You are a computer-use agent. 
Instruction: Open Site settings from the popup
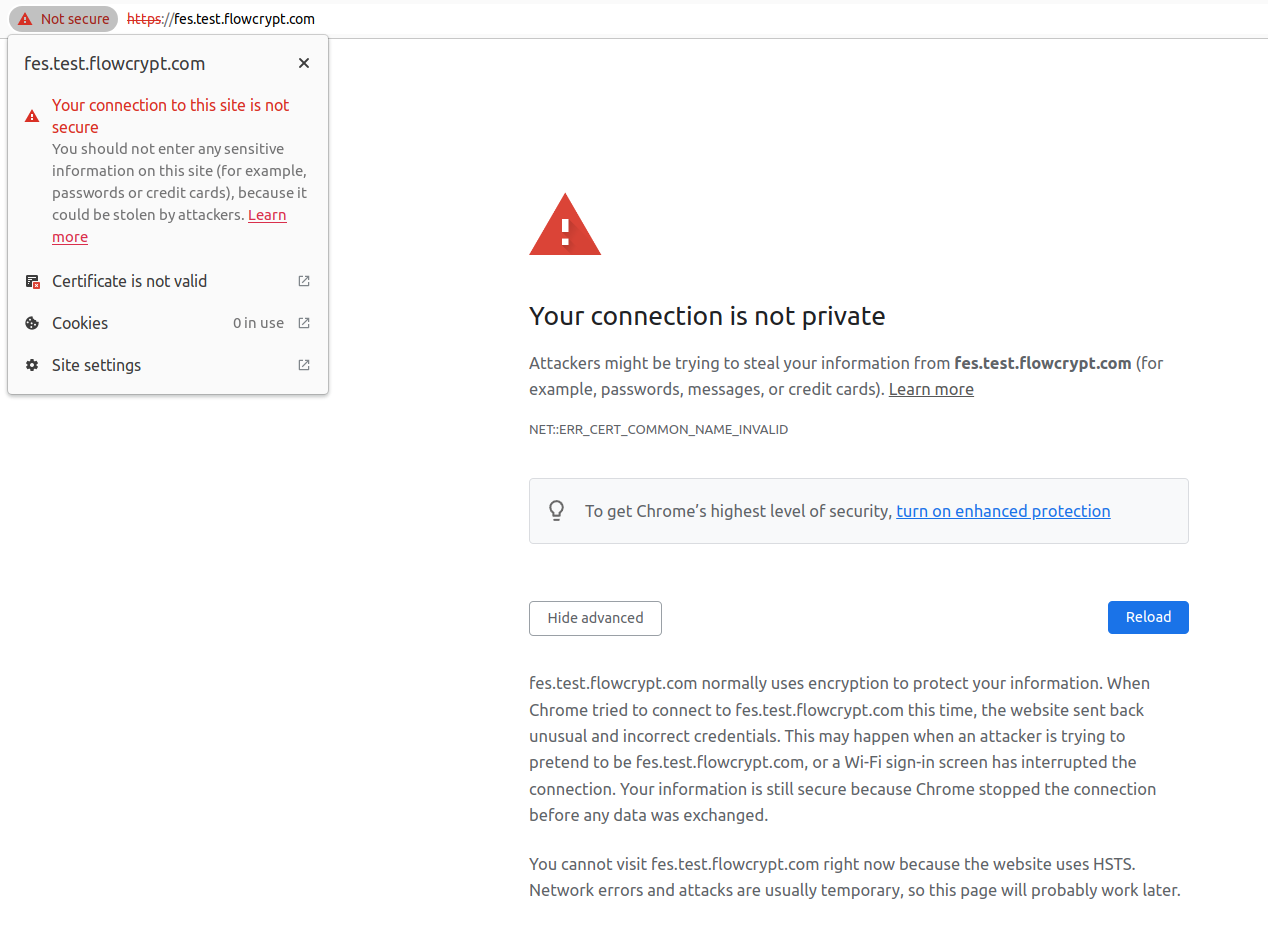(x=96, y=365)
